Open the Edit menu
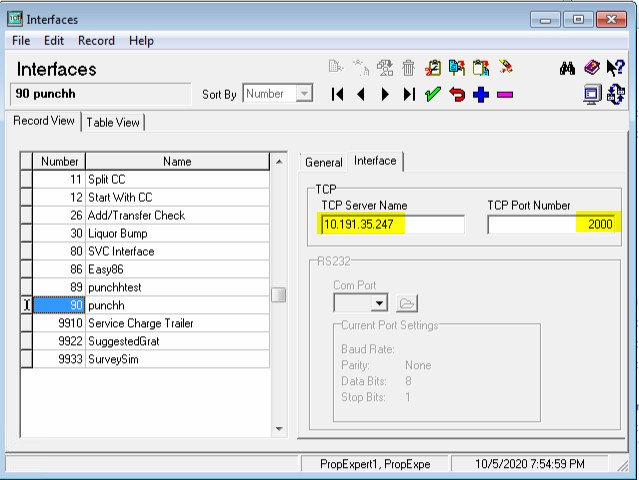The height and width of the screenshot is (480, 639). coord(54,41)
